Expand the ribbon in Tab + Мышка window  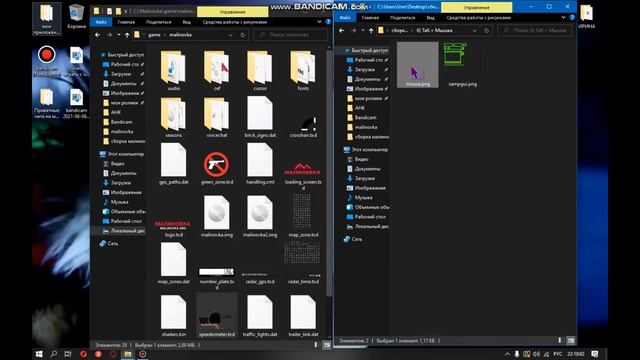tap(564, 18)
